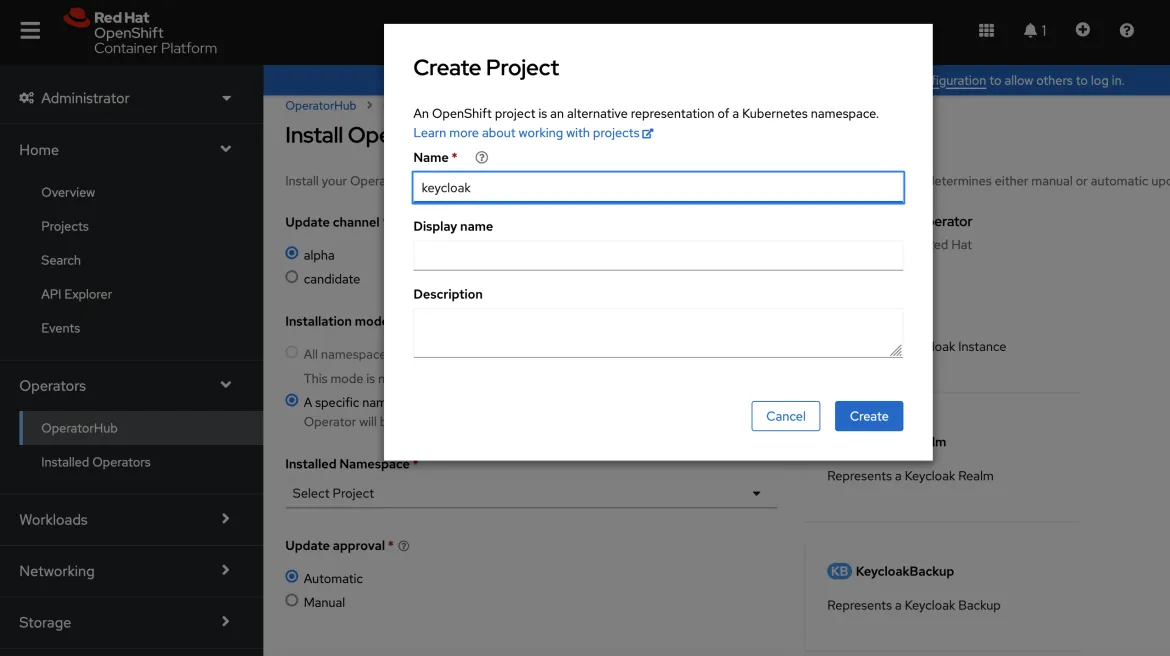
Task: Click the Name input containing keycloak
Action: tap(657, 187)
